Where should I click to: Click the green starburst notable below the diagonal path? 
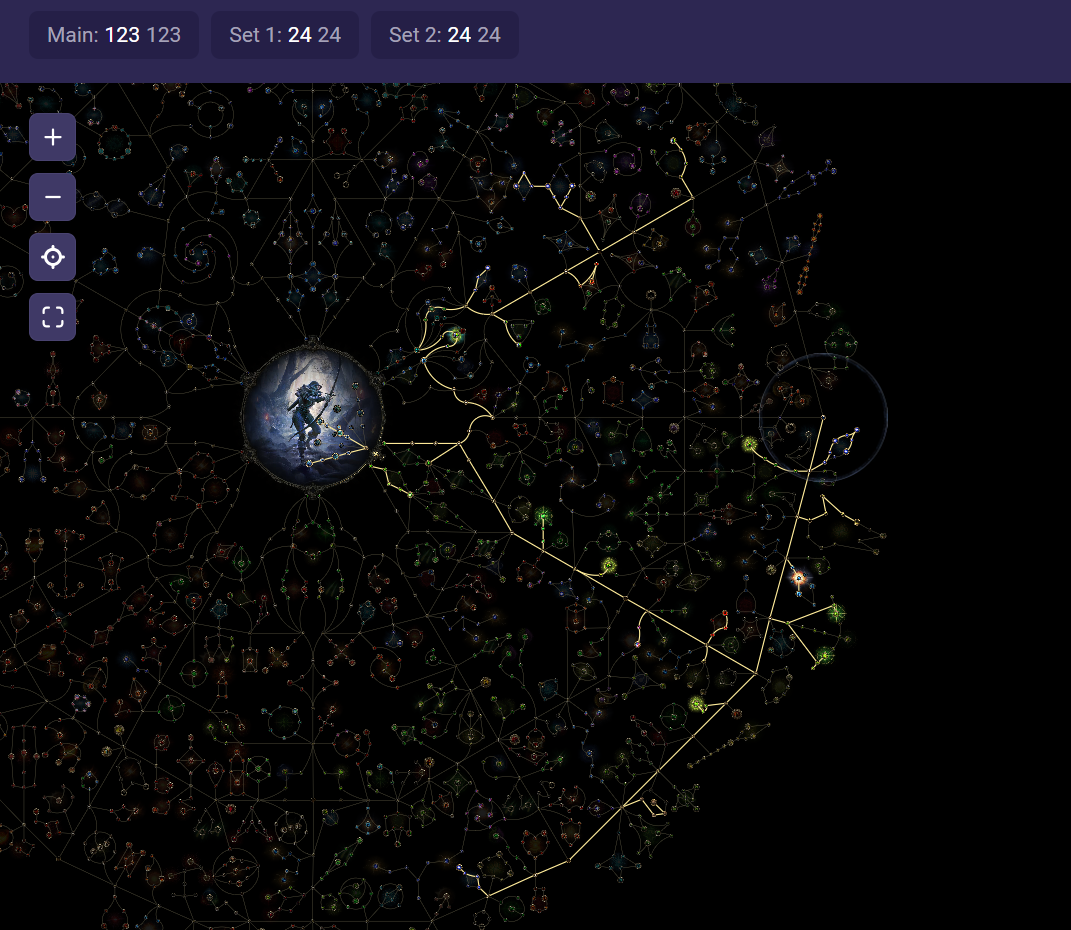(544, 516)
